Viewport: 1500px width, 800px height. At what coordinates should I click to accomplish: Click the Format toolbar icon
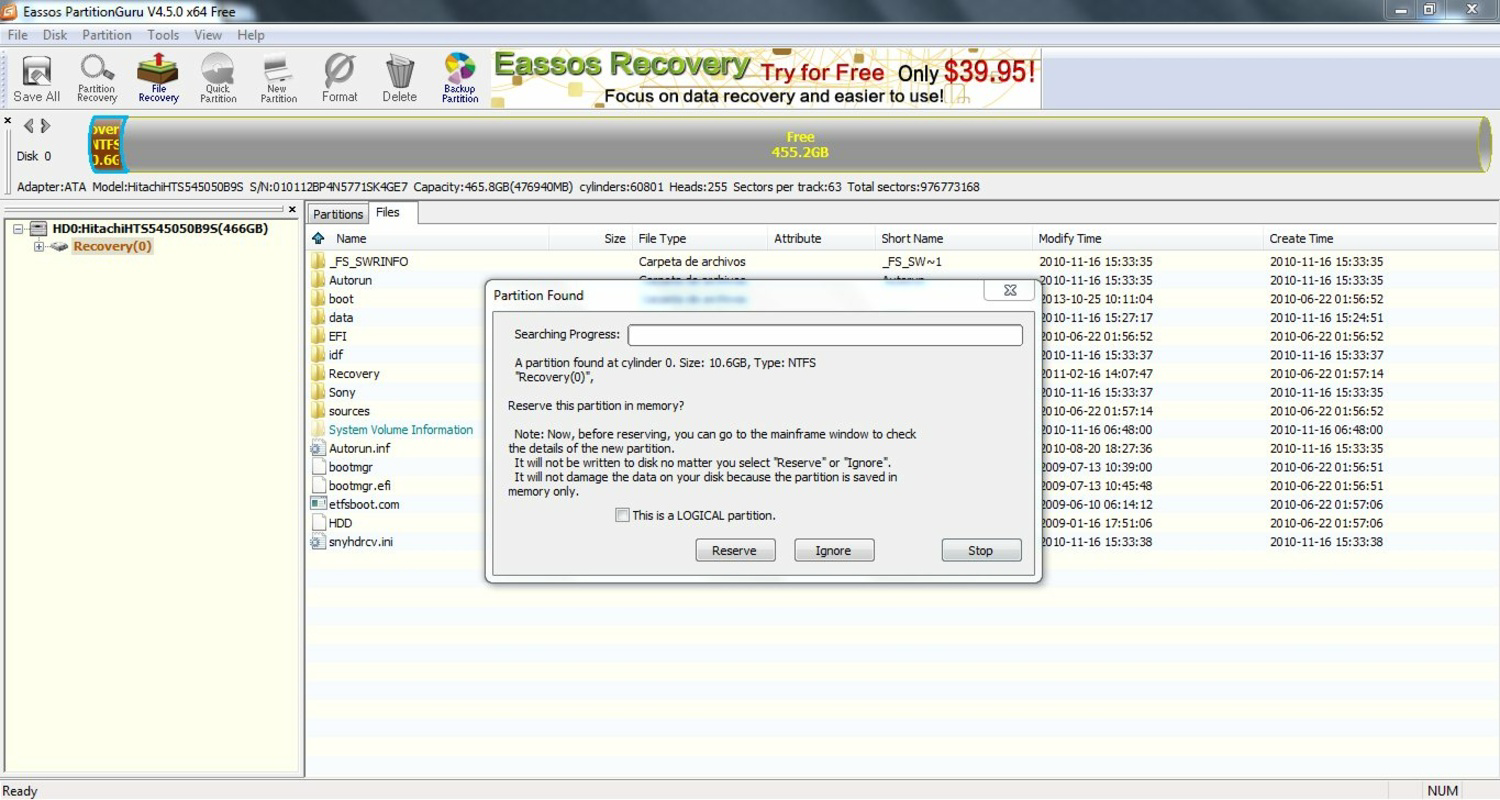339,79
